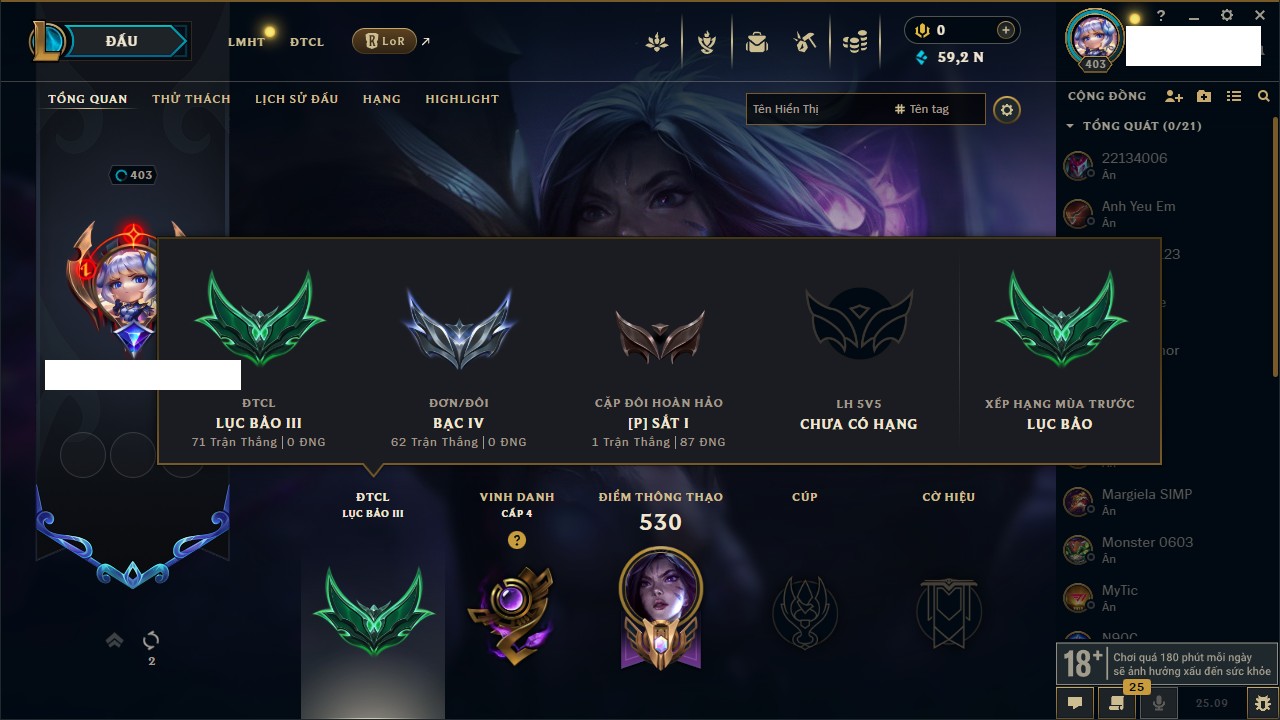The width and height of the screenshot is (1280, 720).
Task: Select the ĐTCL game mode link
Action: [307, 42]
